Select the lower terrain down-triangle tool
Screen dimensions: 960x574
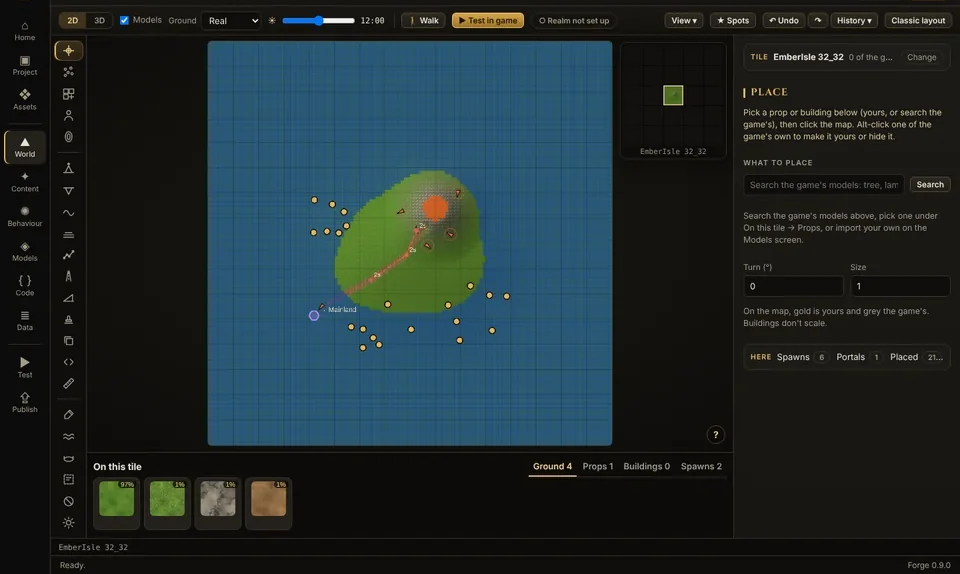69,191
